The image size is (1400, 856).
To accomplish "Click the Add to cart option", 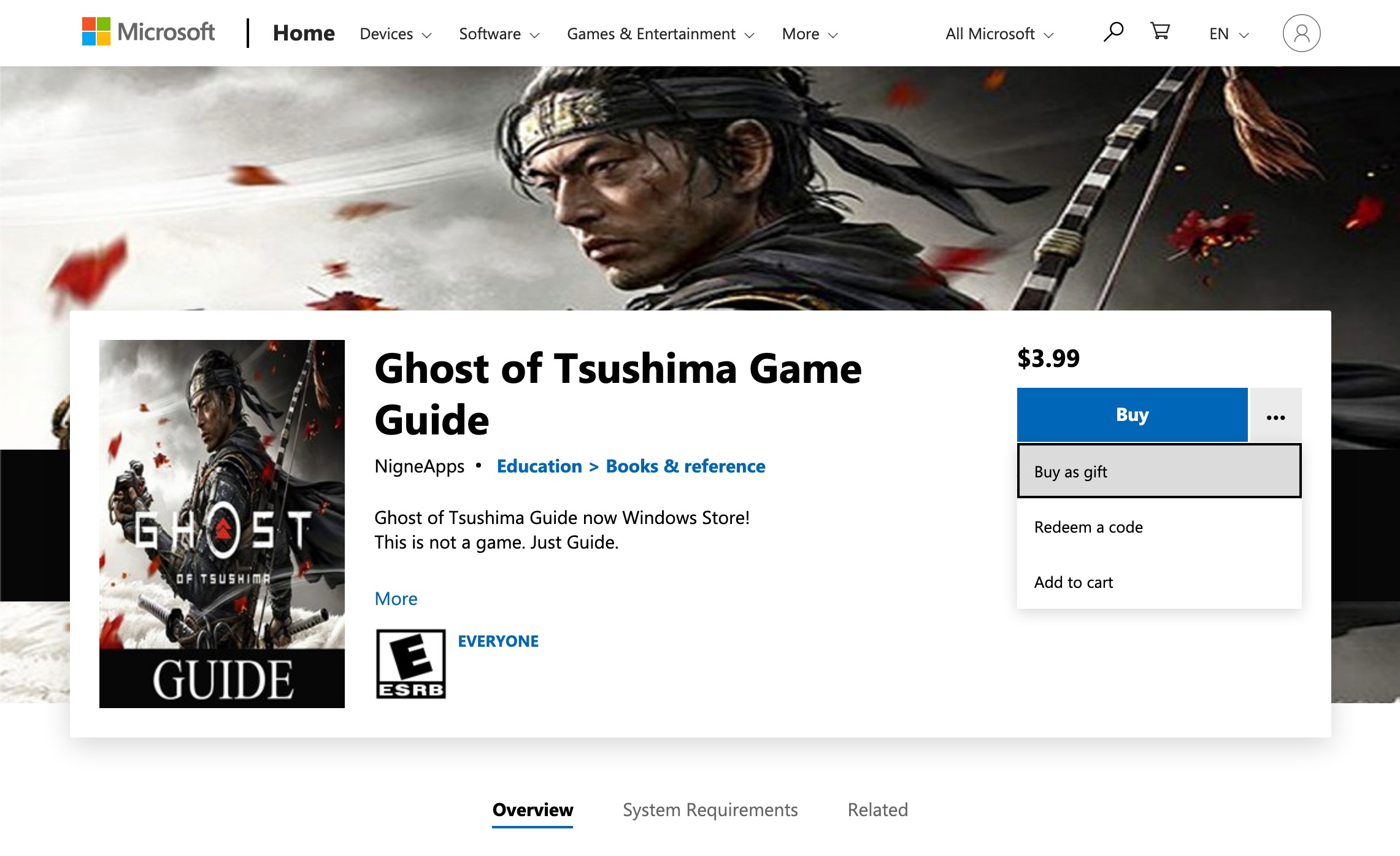I will point(1073,581).
